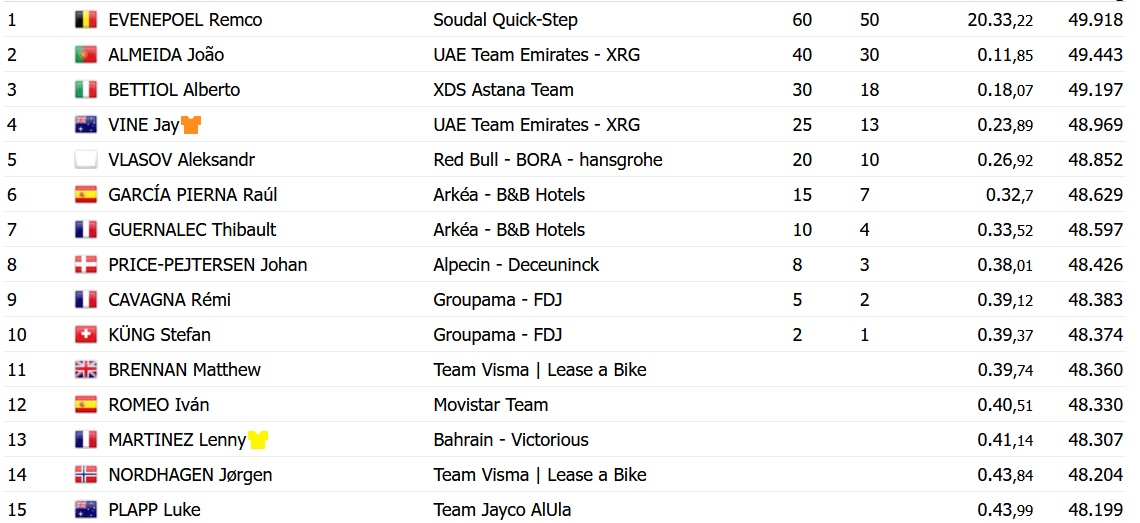Open the Movistar Team link
Viewport: 1140px width, 523px height.
pos(490,405)
